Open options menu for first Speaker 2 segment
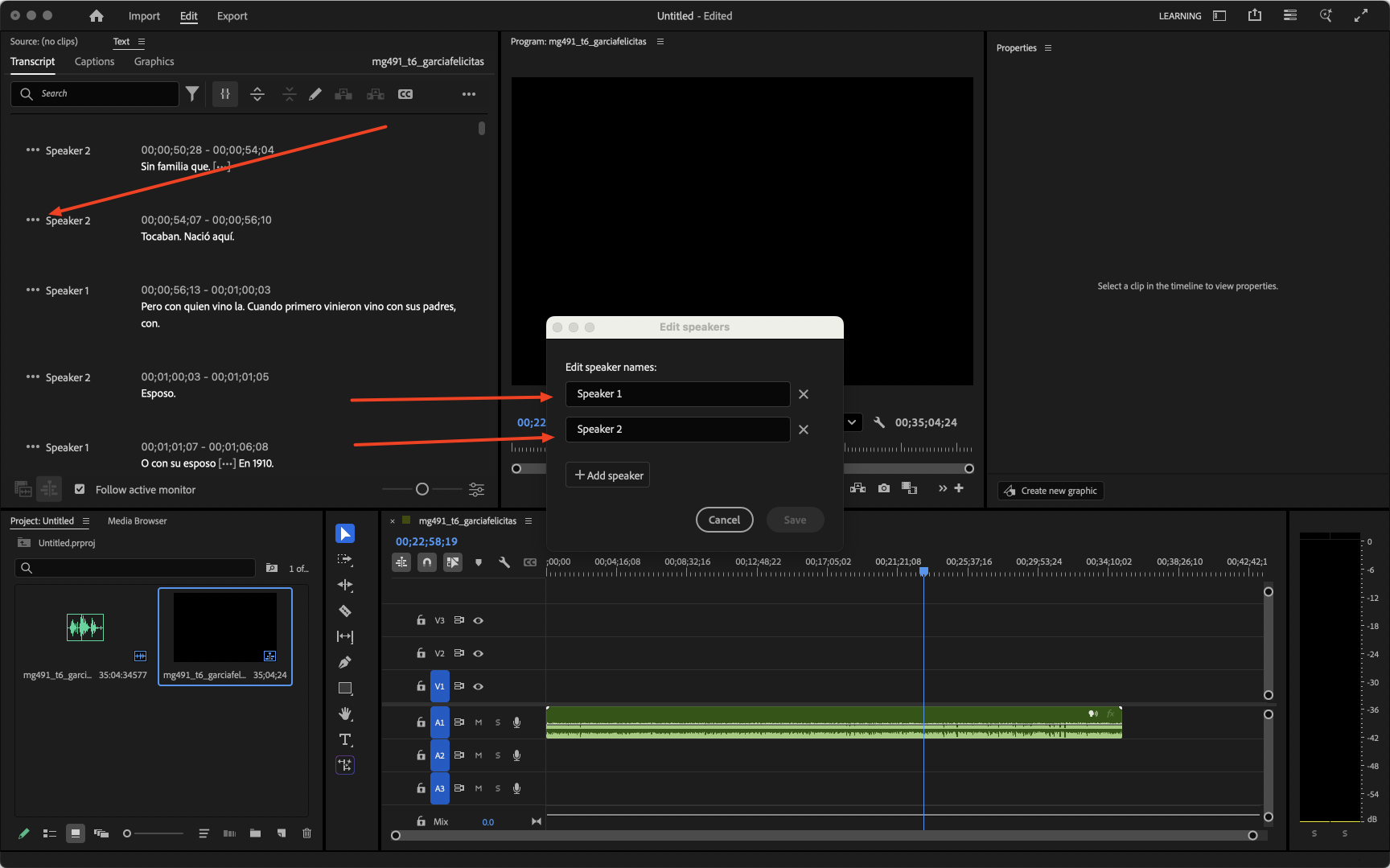This screenshot has width=1390, height=868. pyautogui.click(x=32, y=150)
